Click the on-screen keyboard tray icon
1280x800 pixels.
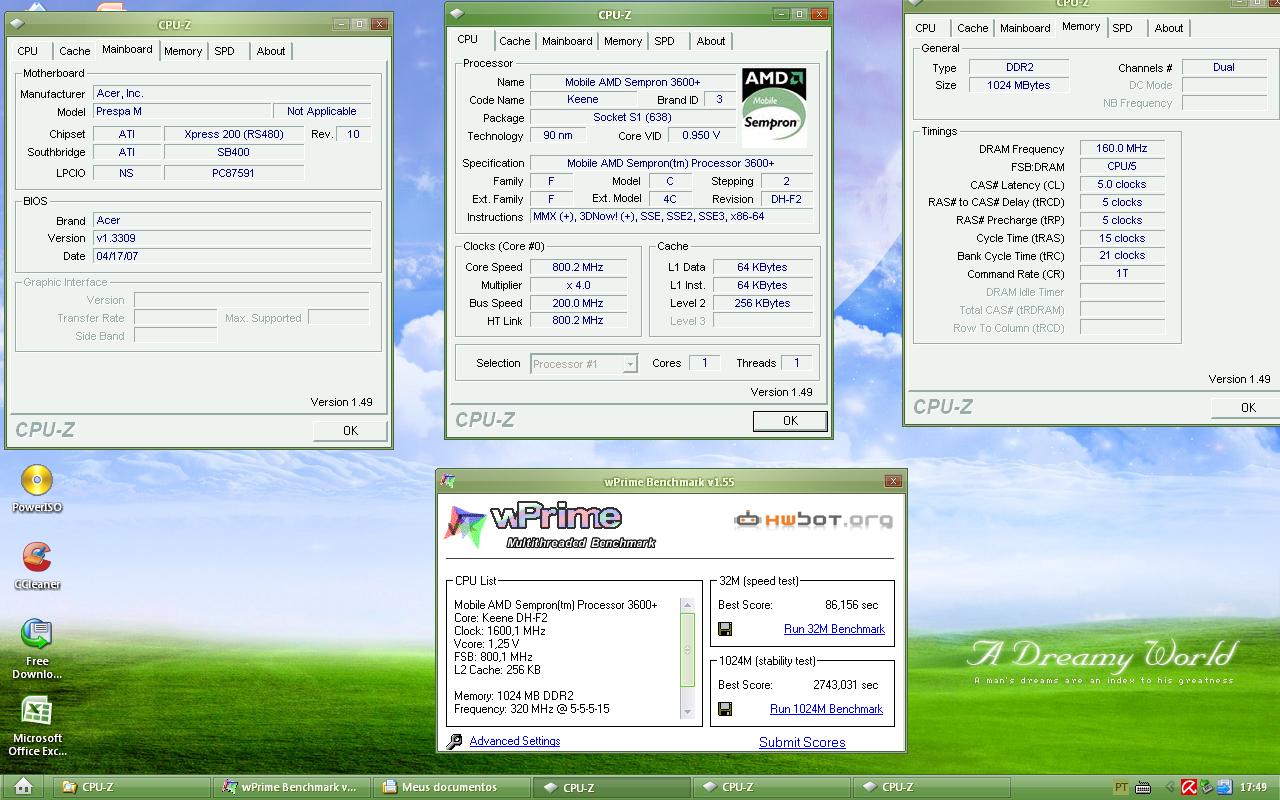tap(1143, 787)
